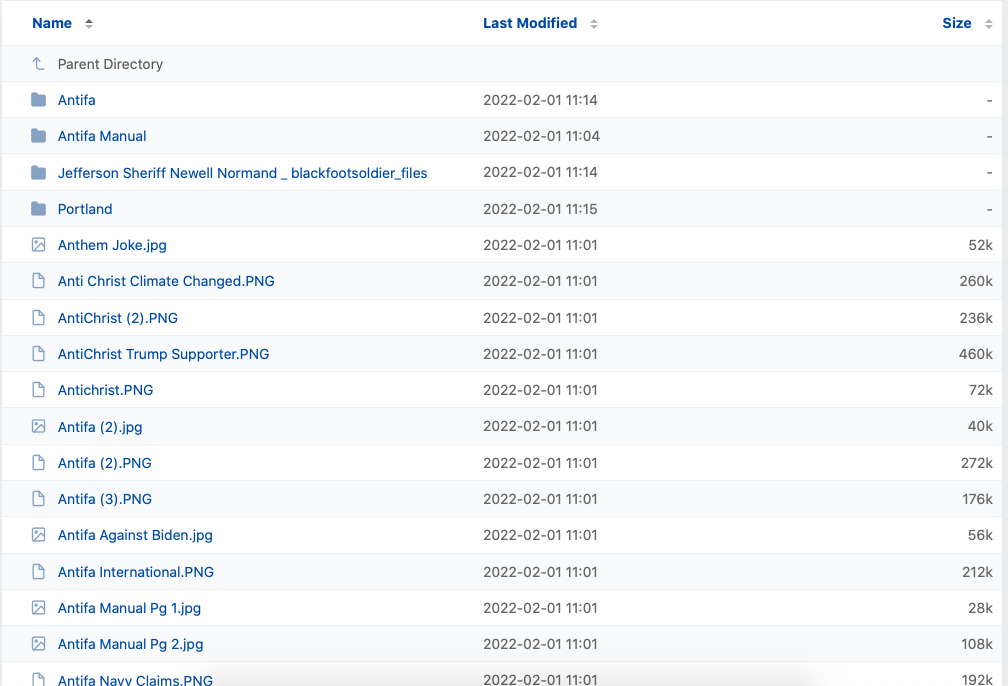Click the 72k size of Antichrist.PNG
The width and height of the screenshot is (1008, 686).
[x=980, y=390]
